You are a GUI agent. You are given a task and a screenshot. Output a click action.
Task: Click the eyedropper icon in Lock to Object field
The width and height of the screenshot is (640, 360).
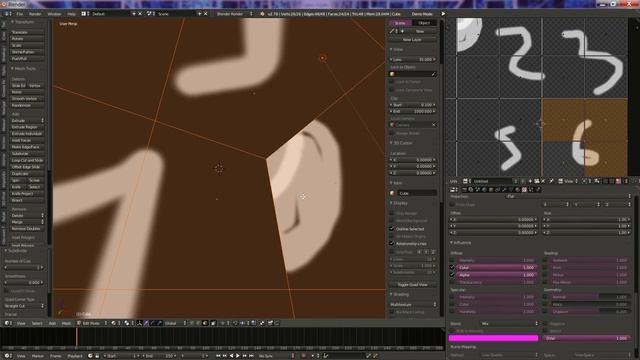pyautogui.click(x=433, y=74)
